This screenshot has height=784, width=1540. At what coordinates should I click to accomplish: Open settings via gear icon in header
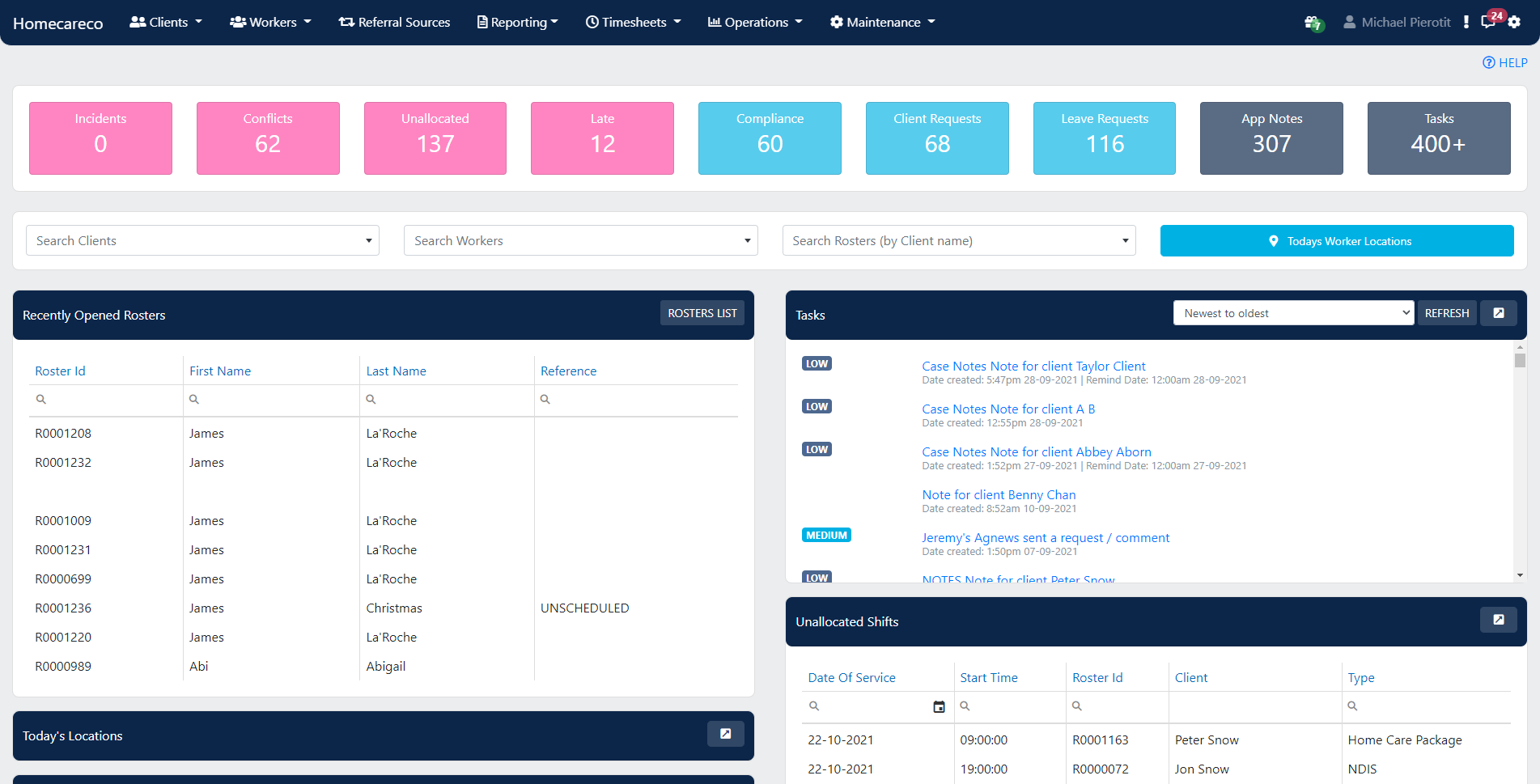(x=1514, y=22)
